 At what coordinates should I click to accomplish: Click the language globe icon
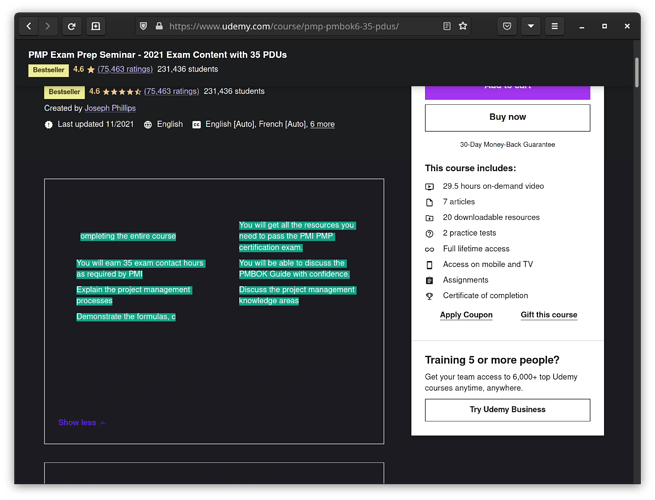pos(147,124)
